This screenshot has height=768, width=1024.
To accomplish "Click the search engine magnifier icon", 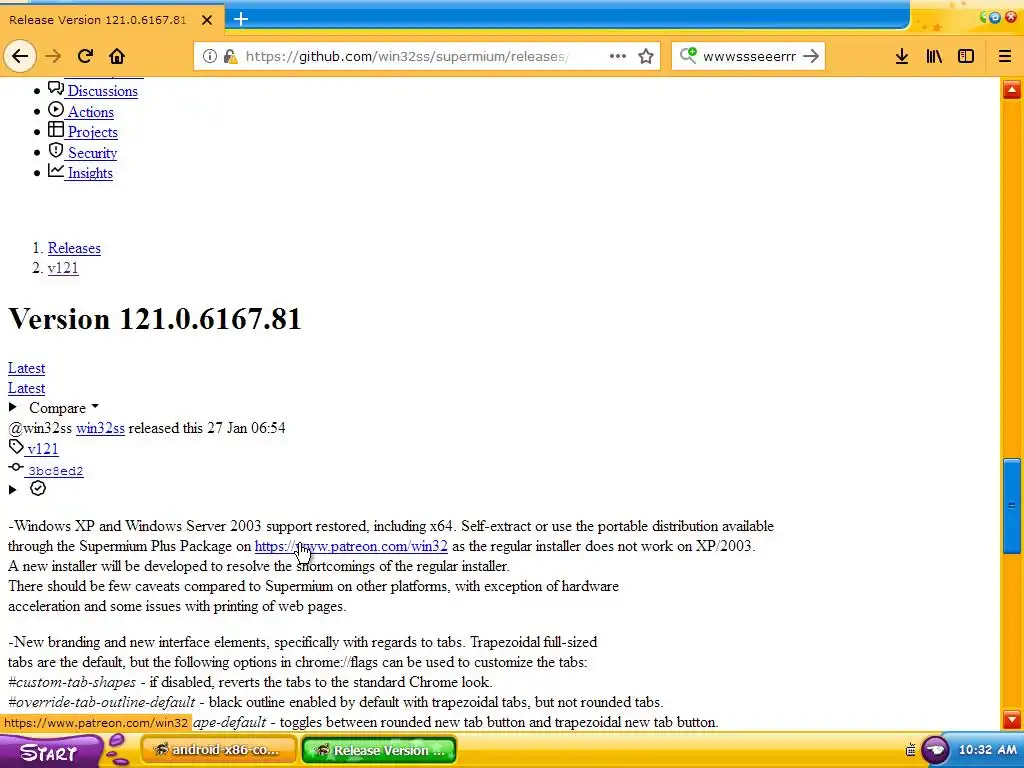I will [x=688, y=56].
